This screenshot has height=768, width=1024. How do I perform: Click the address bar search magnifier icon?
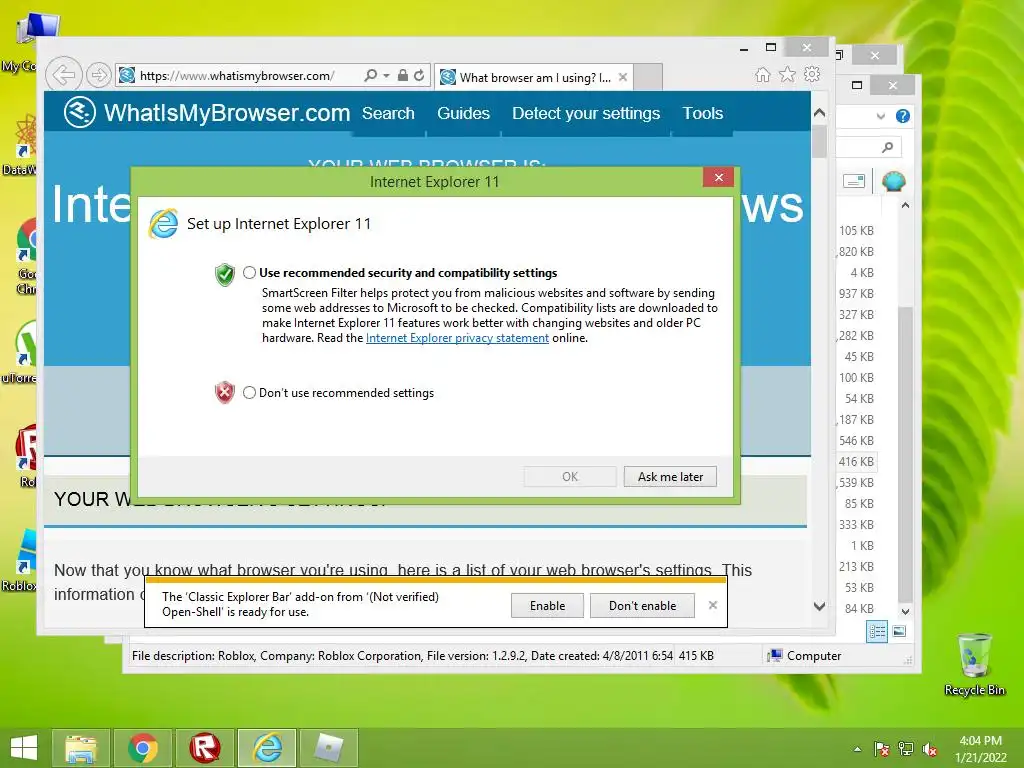[370, 75]
